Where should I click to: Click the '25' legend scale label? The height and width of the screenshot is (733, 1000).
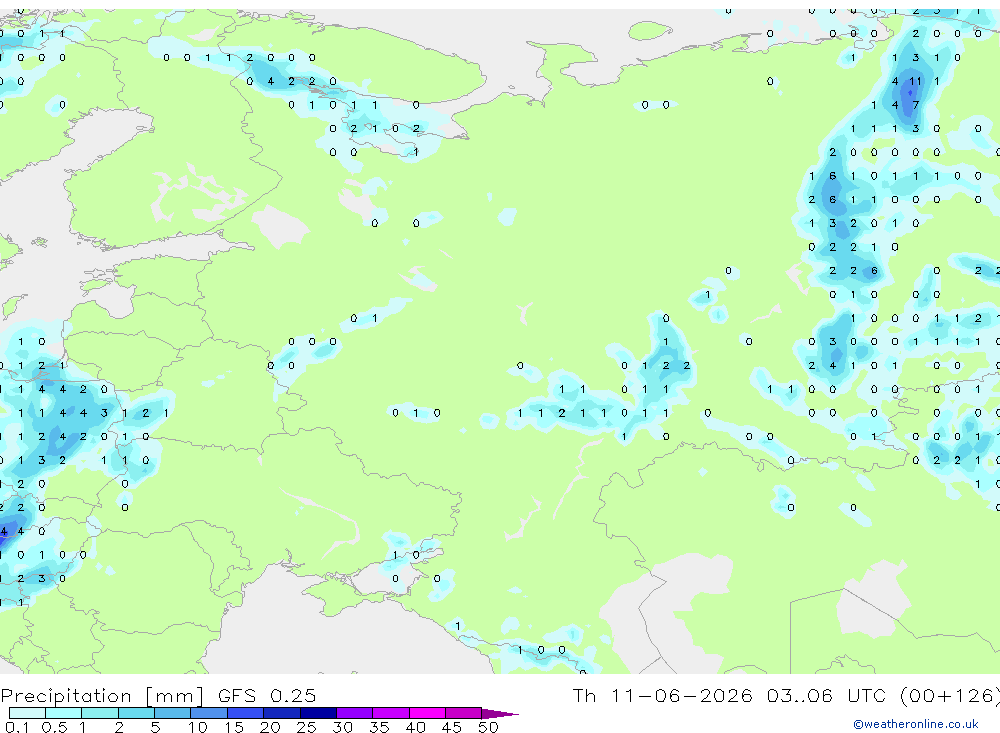pyautogui.click(x=306, y=727)
